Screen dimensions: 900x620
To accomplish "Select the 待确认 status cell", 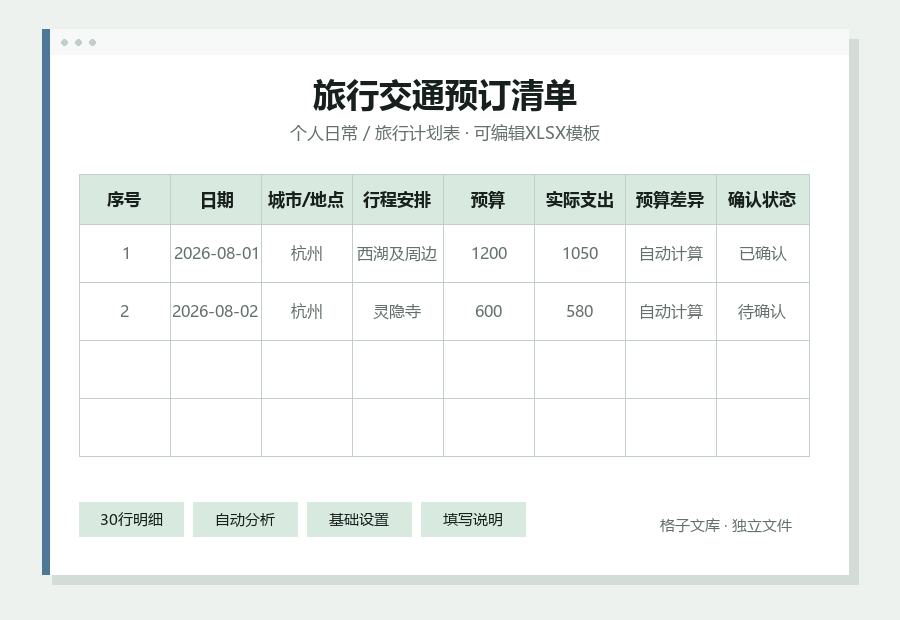I will coord(763,312).
